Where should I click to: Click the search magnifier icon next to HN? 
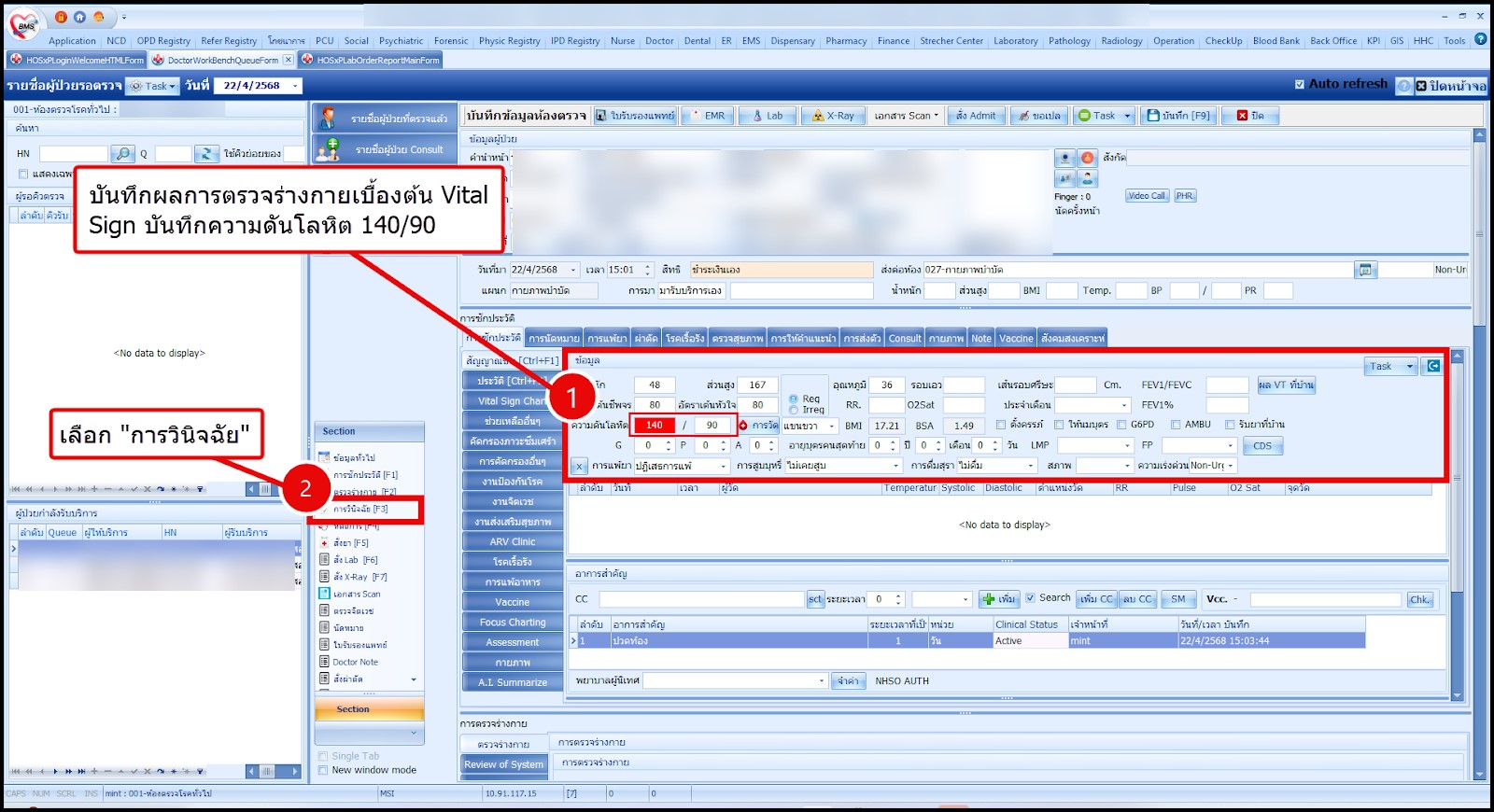(x=122, y=153)
